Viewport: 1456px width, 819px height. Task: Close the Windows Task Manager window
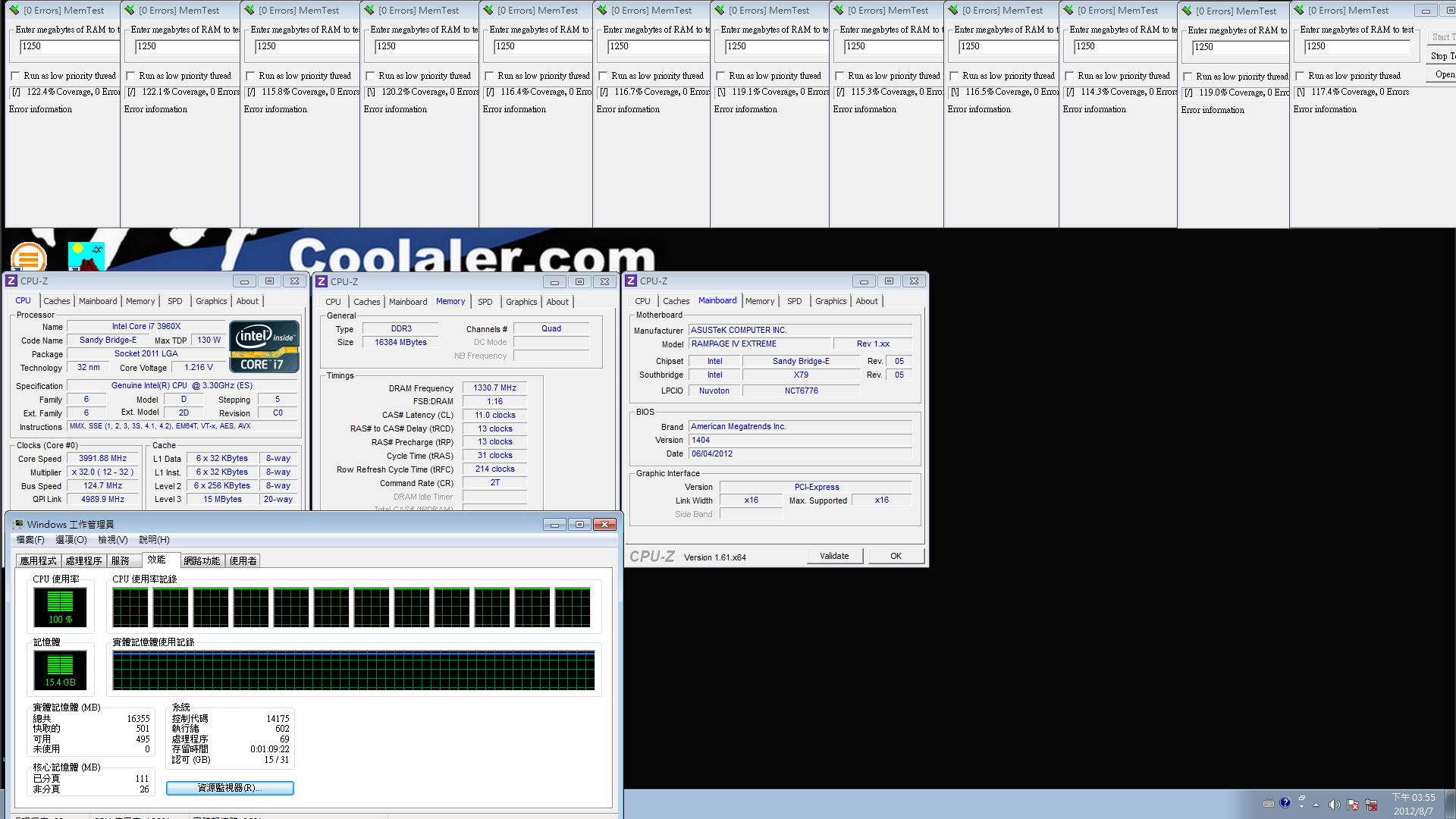click(x=604, y=525)
